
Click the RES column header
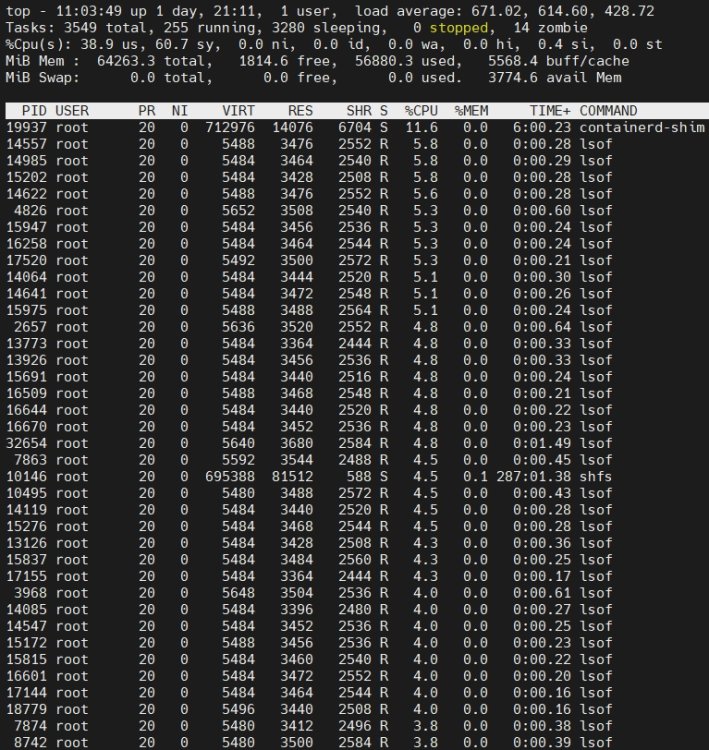tap(300, 111)
